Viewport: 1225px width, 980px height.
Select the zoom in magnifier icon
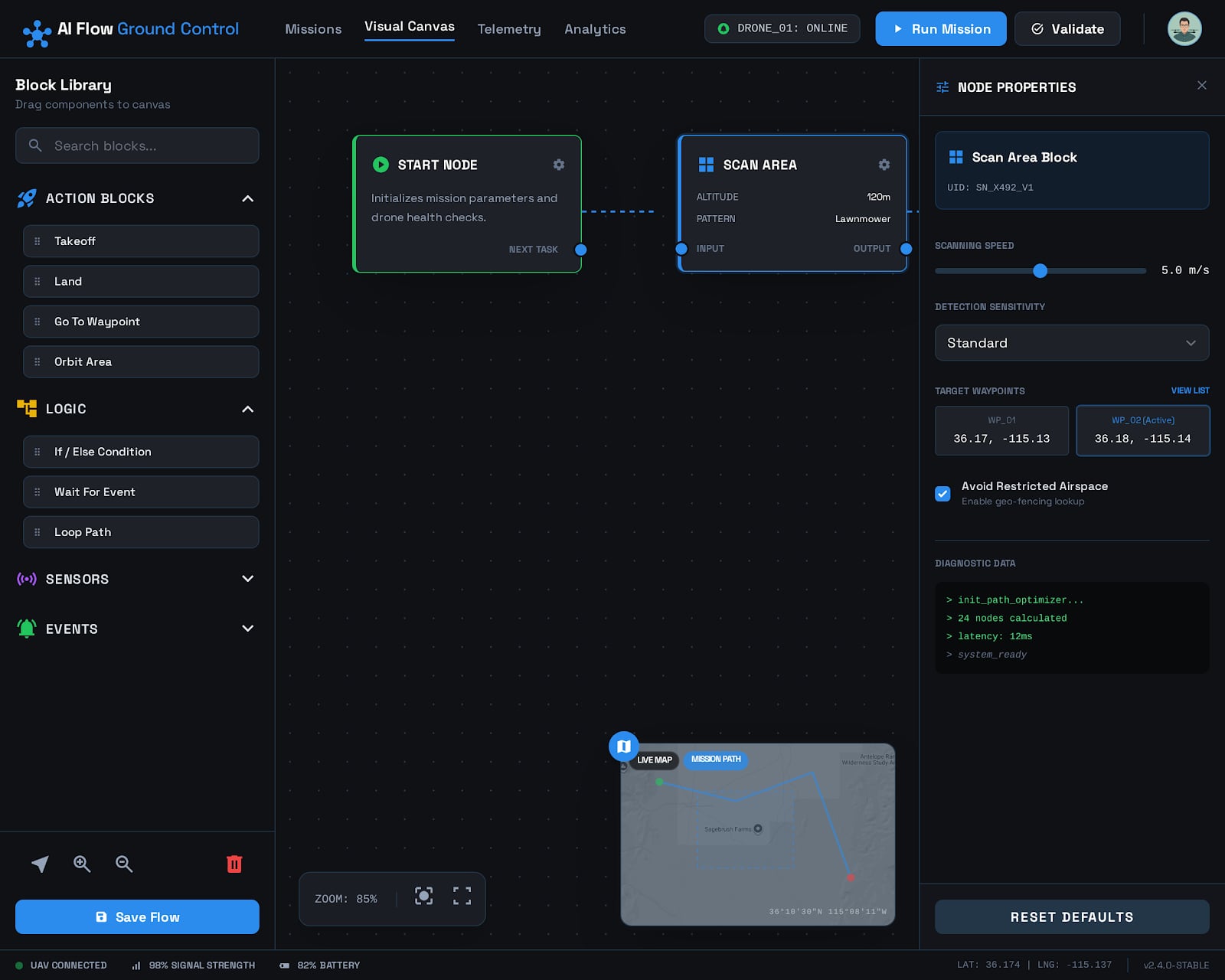pyautogui.click(x=82, y=864)
